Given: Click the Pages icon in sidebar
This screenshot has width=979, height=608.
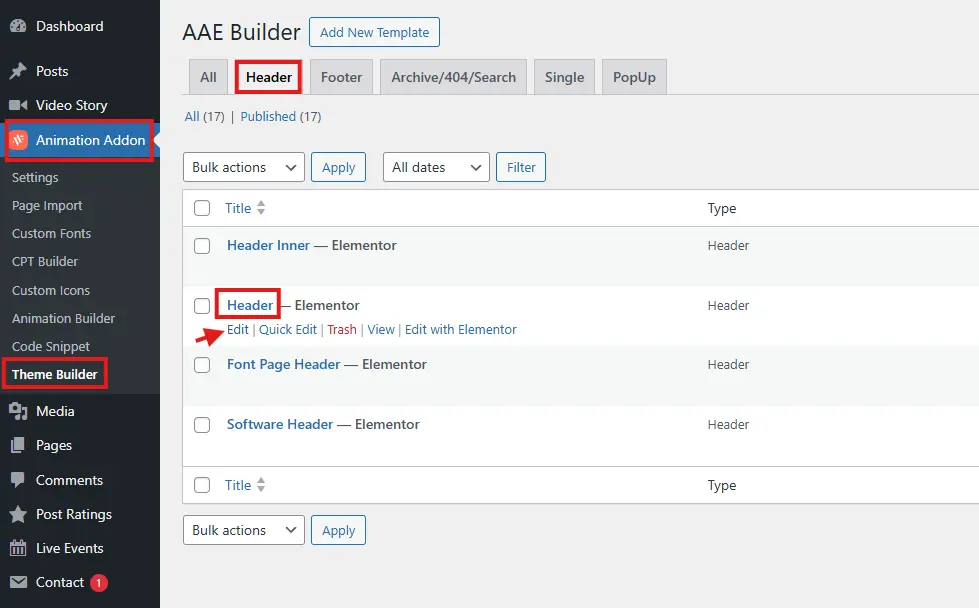Looking at the screenshot, I should [x=18, y=445].
